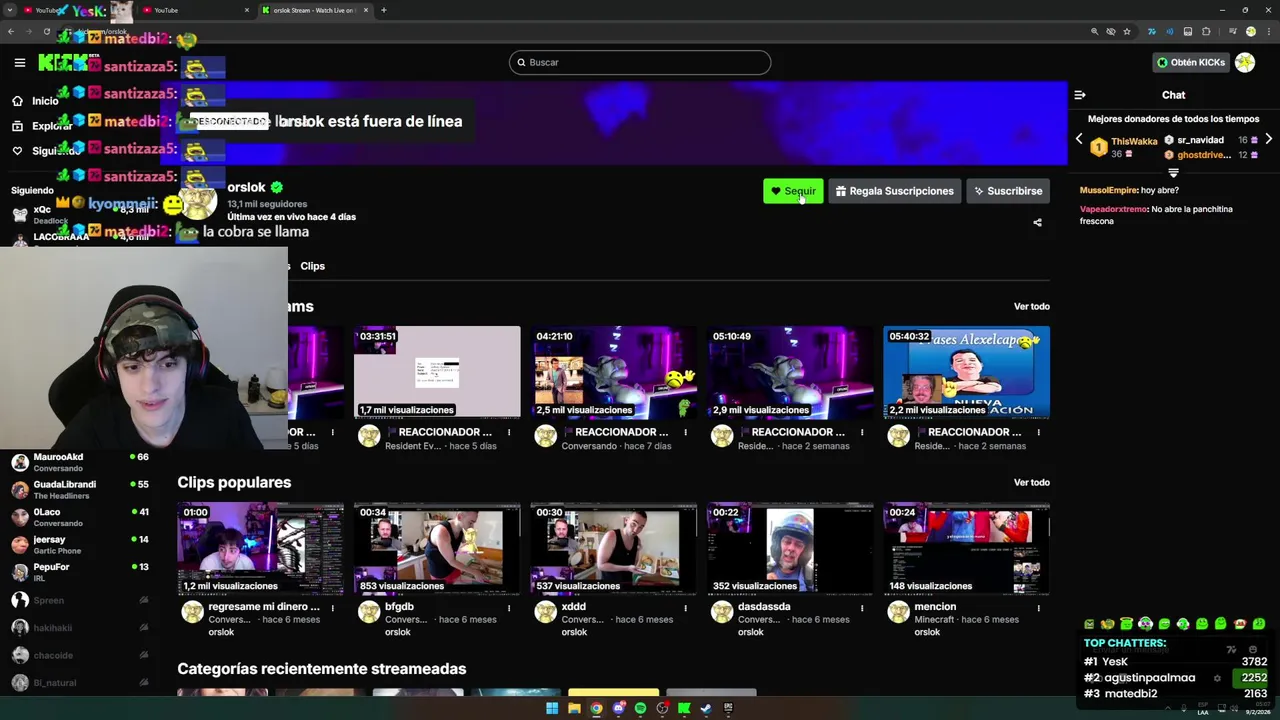
Task: Open a new browser tab
Action: coord(384,10)
